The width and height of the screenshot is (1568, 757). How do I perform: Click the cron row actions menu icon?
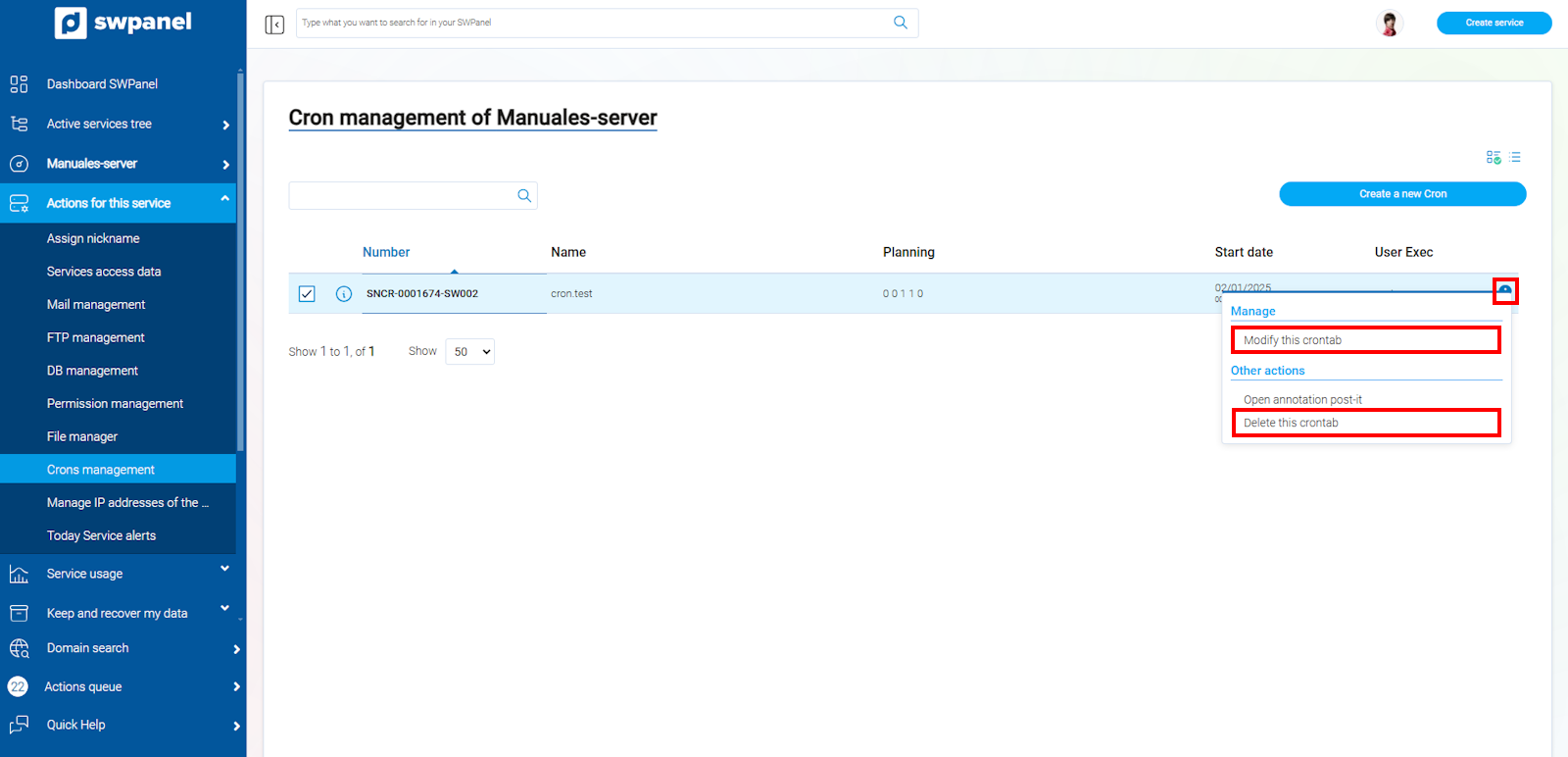[1504, 291]
